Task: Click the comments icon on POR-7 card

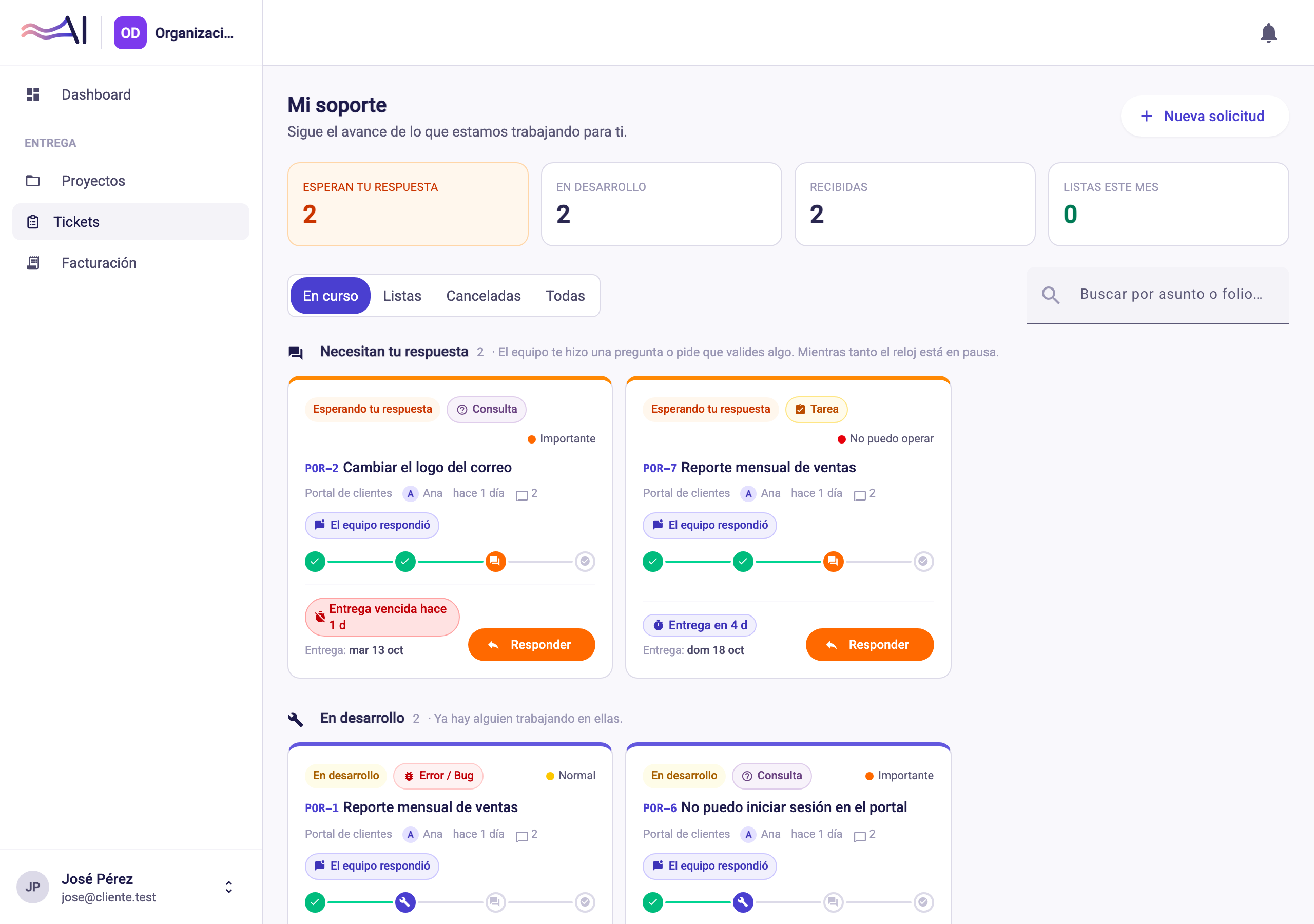Action: pos(860,495)
